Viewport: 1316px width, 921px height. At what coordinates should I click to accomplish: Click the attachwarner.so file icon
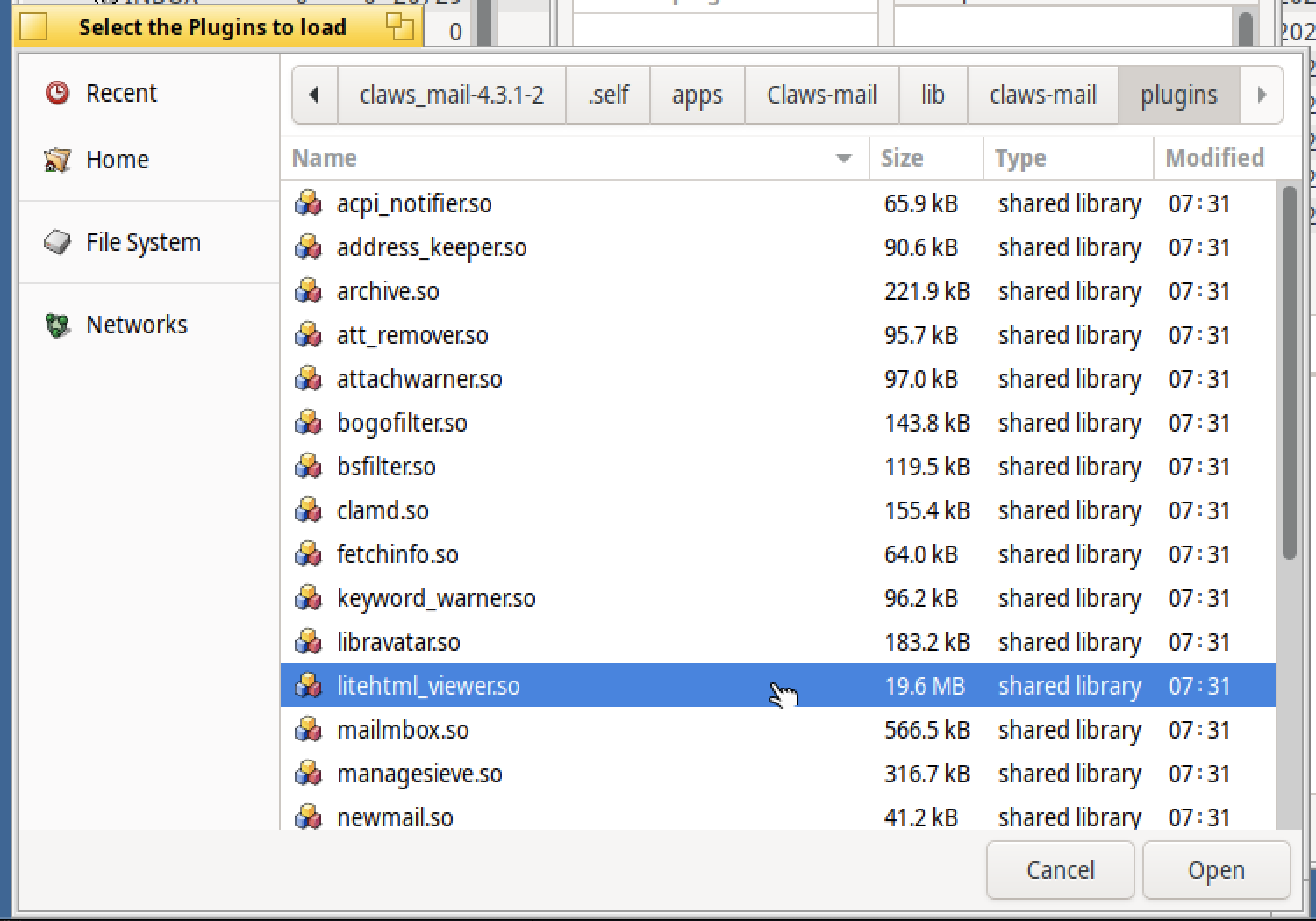(x=308, y=379)
